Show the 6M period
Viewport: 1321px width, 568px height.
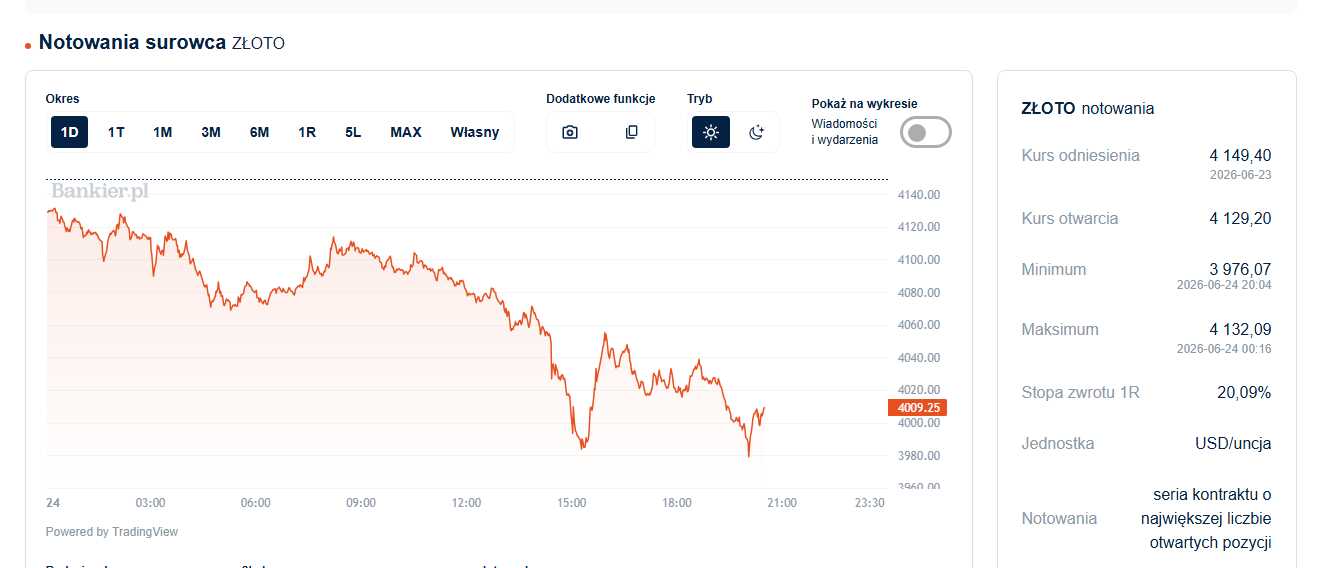click(x=259, y=132)
